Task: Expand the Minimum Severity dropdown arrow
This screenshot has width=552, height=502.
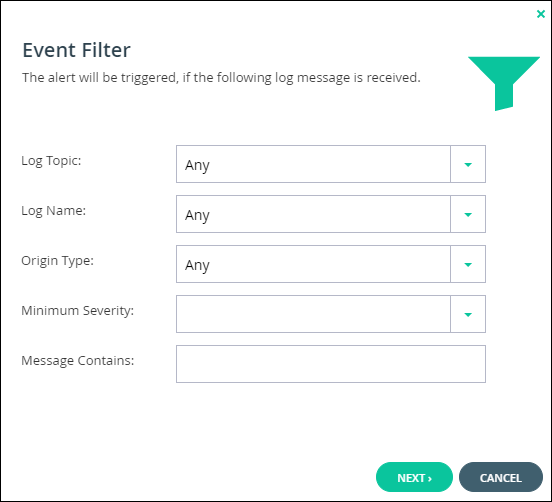Action: (468, 314)
